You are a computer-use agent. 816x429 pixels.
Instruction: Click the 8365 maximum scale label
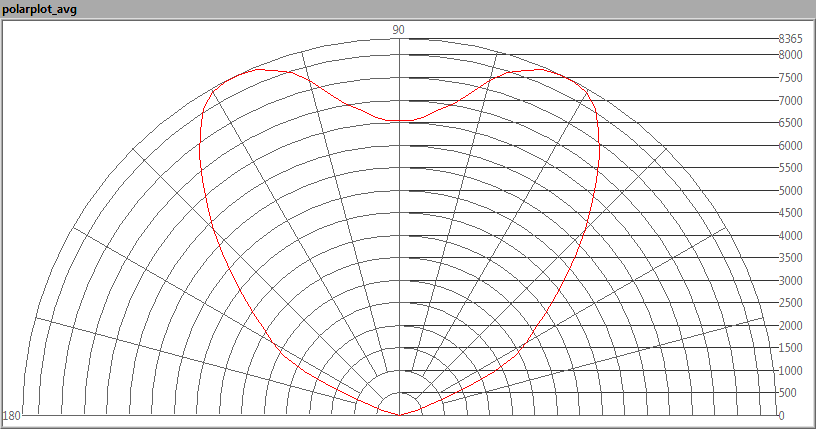tap(789, 39)
